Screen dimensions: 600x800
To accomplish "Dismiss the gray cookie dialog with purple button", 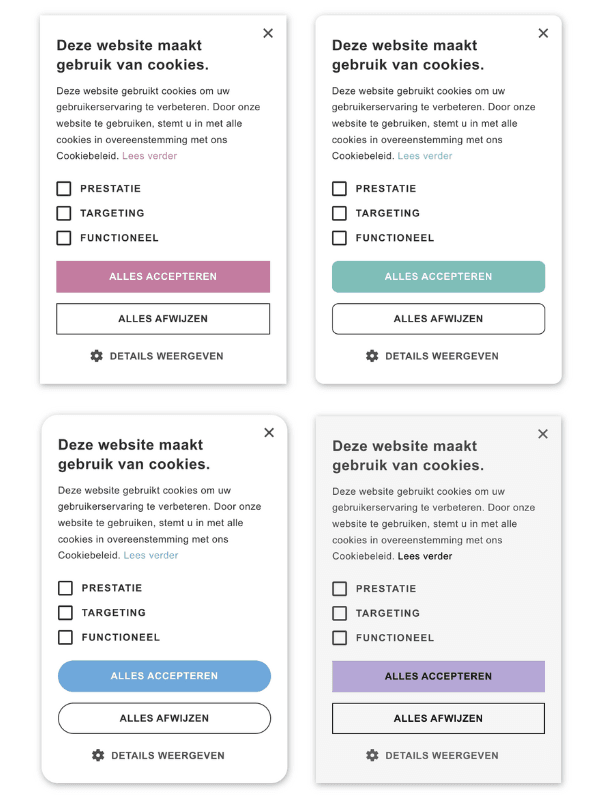I will (543, 434).
